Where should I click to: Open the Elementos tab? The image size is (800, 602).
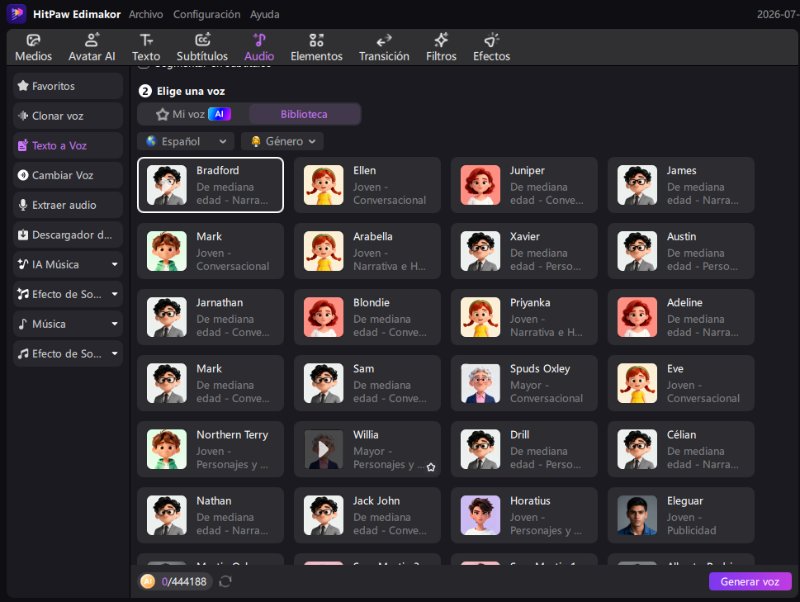316,47
